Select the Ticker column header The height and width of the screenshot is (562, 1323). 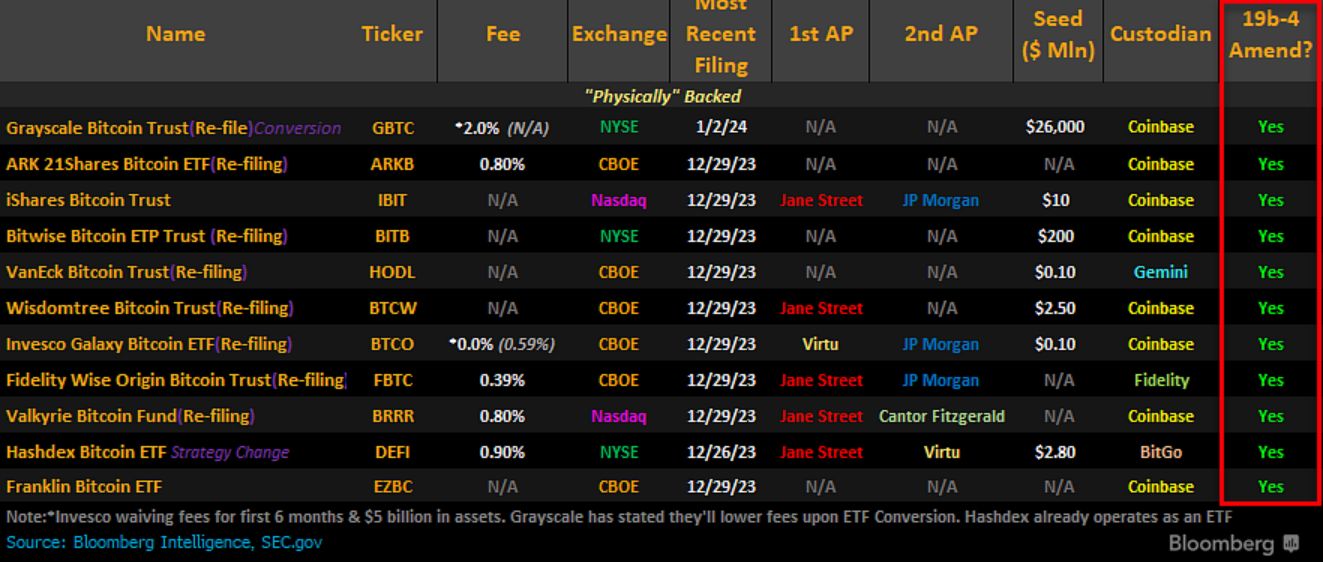coord(391,34)
